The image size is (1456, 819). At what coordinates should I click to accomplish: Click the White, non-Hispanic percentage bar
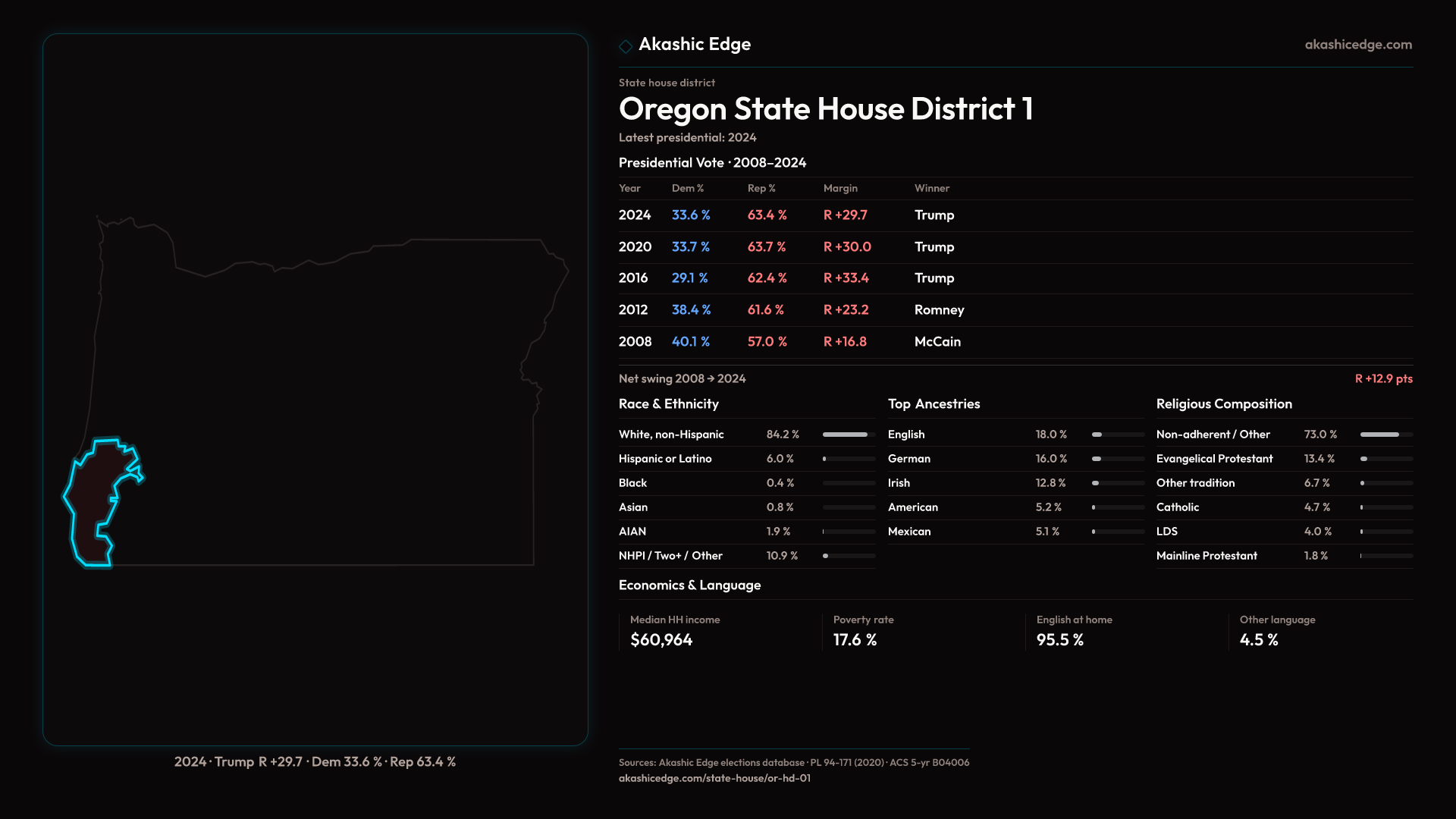tap(849, 435)
